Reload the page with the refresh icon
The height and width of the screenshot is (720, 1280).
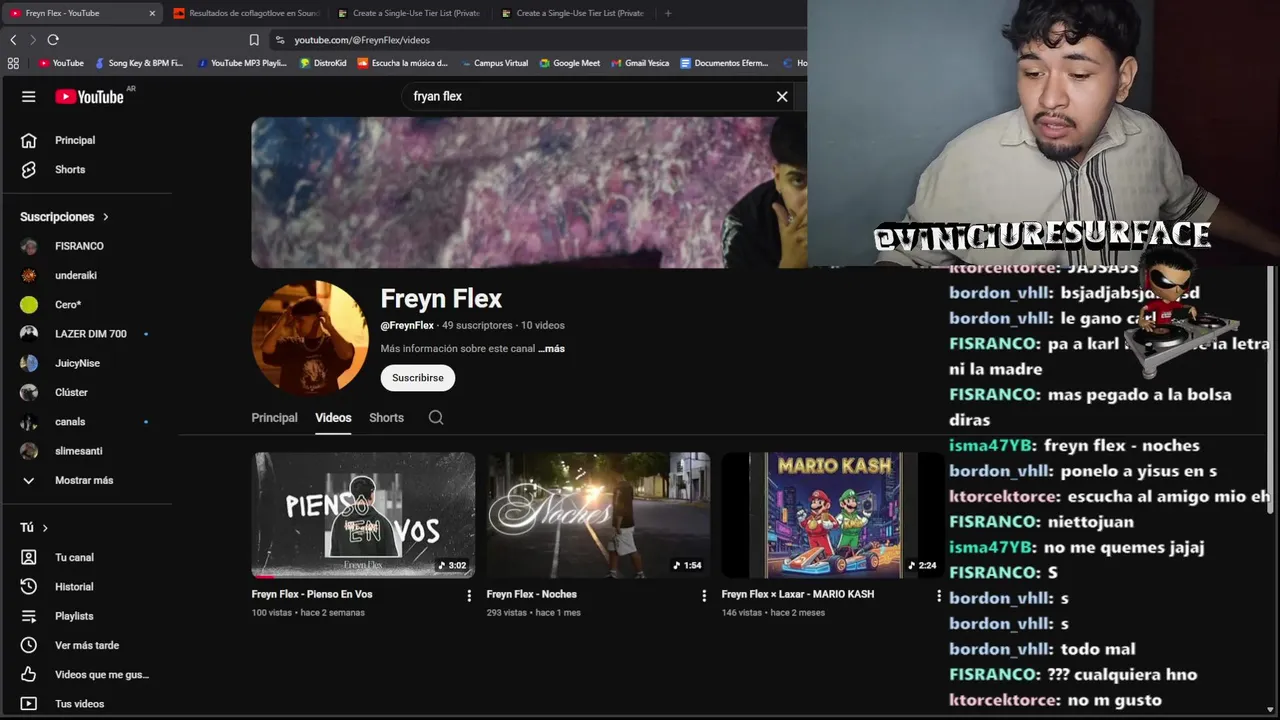[53, 40]
